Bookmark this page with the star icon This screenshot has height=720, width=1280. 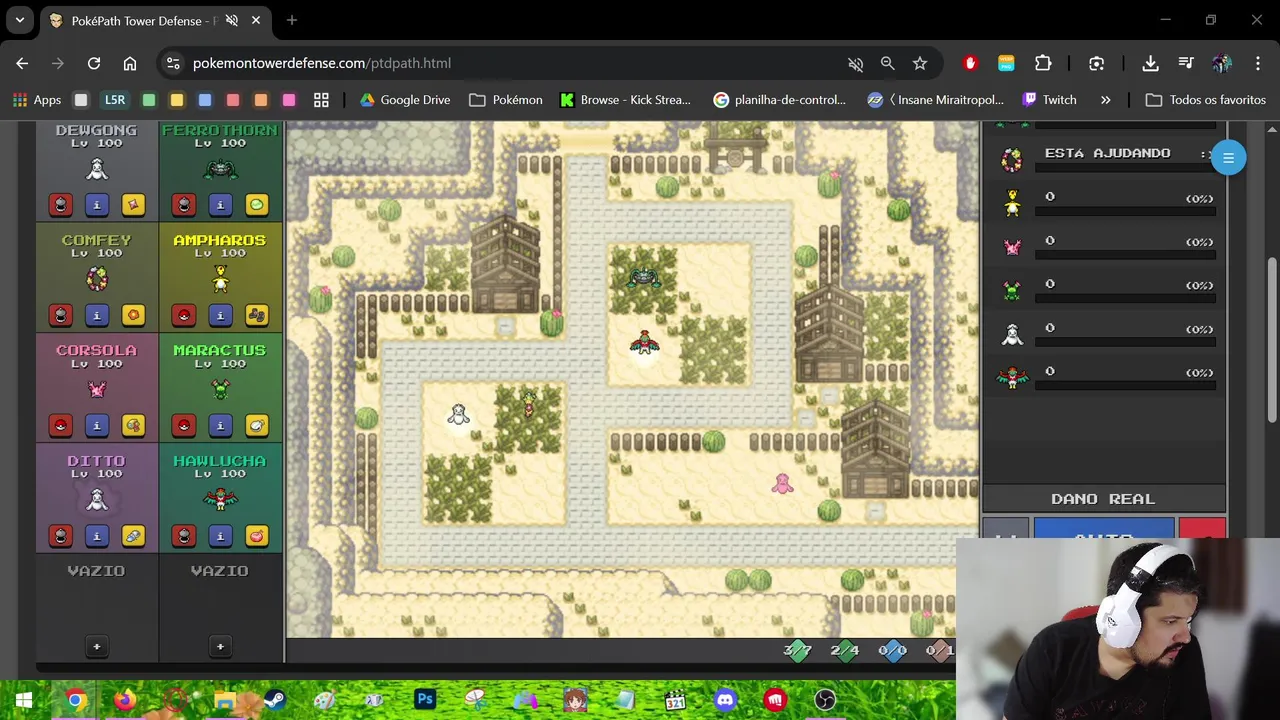[x=920, y=63]
